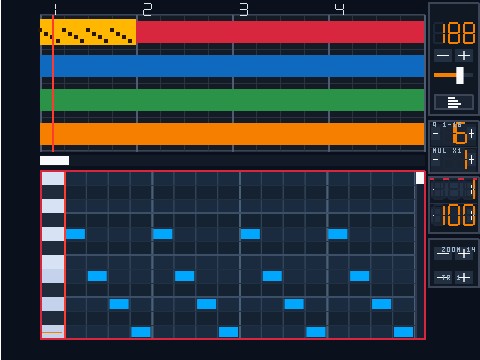Increase the Q quantize value
480x360 pixels.
coord(471,134)
